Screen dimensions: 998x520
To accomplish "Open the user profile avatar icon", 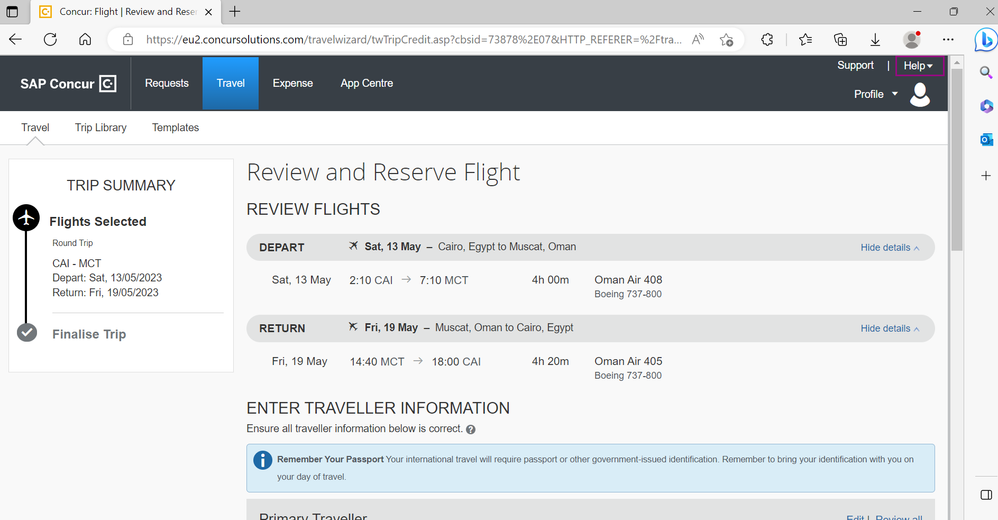I will [920, 94].
